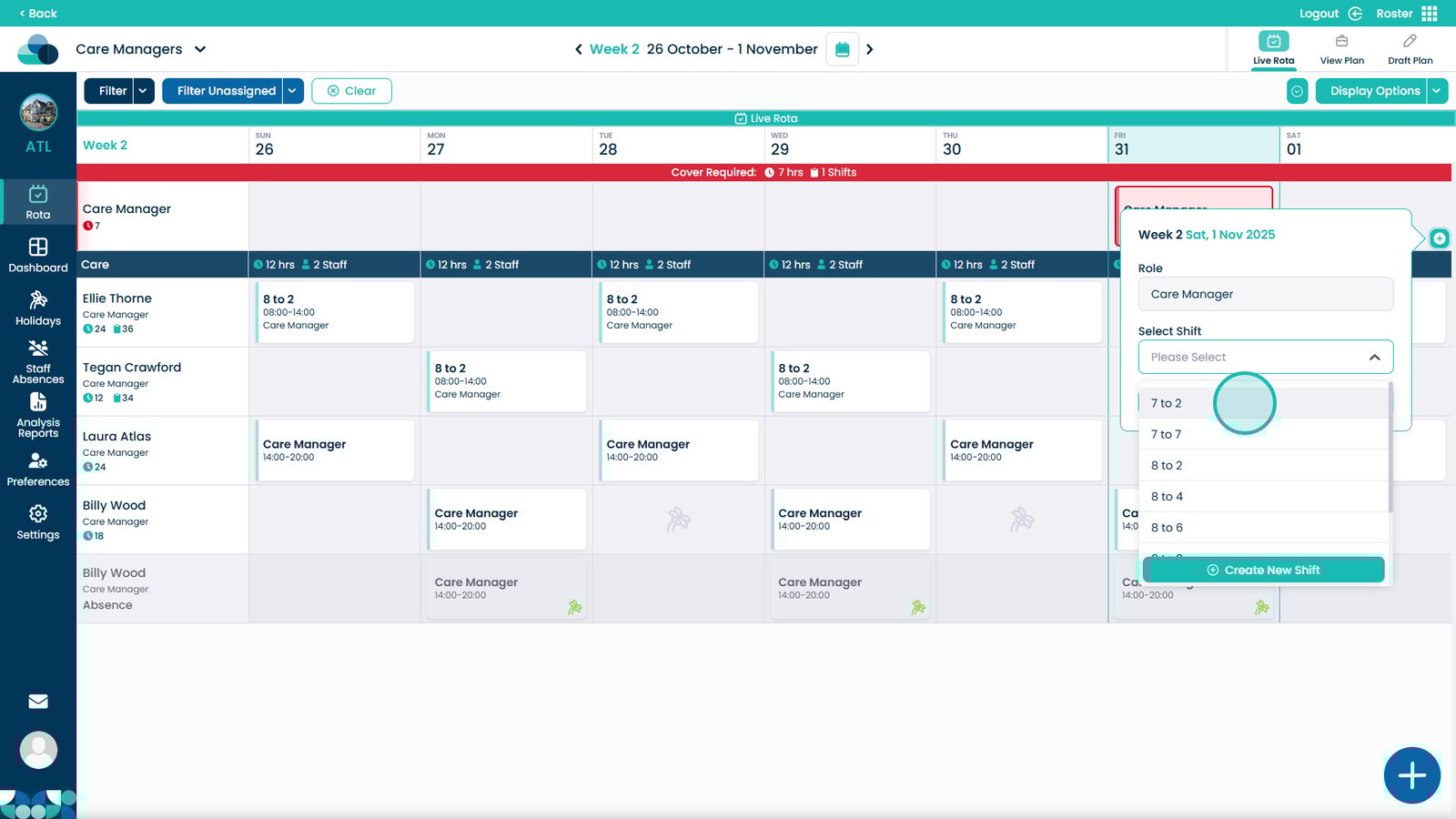Open Settings in the sidebar
The height and width of the screenshot is (819, 1456).
tap(38, 522)
